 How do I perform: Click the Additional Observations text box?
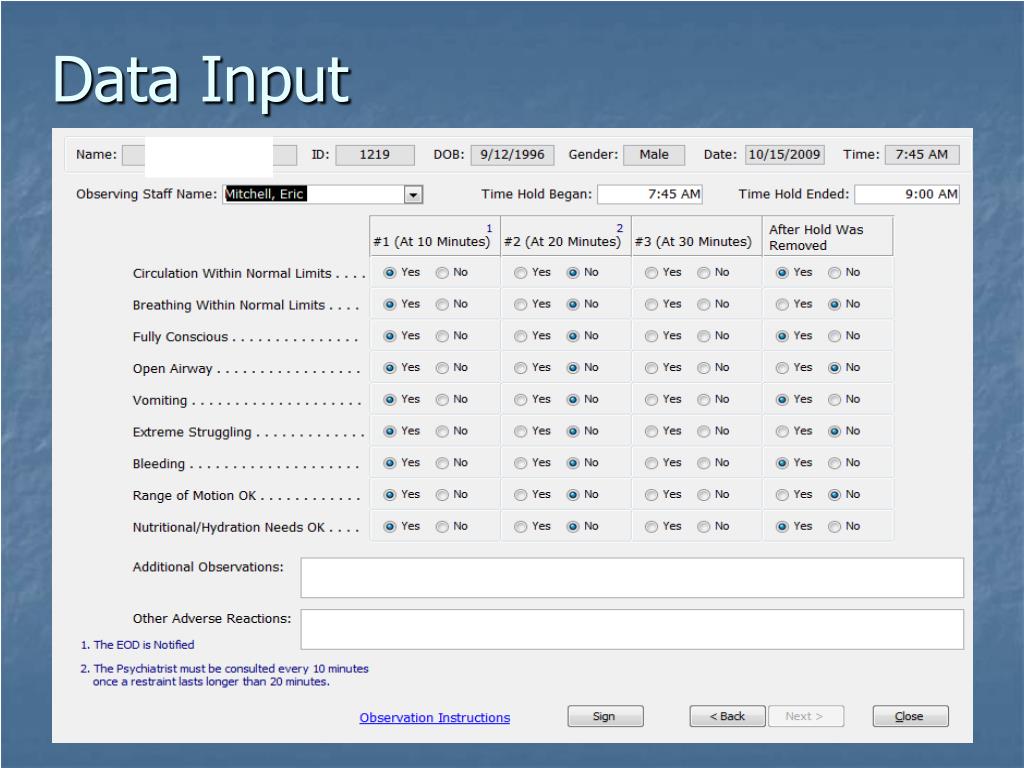tap(632, 577)
